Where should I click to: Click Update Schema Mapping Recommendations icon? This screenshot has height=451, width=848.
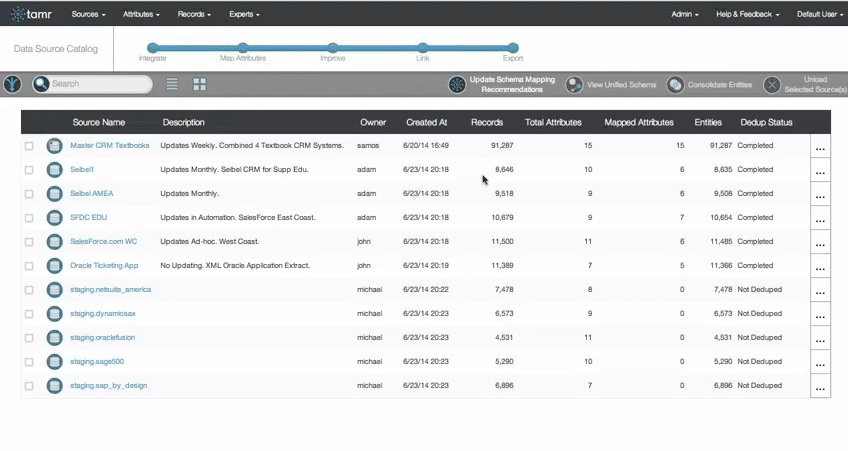(457, 85)
